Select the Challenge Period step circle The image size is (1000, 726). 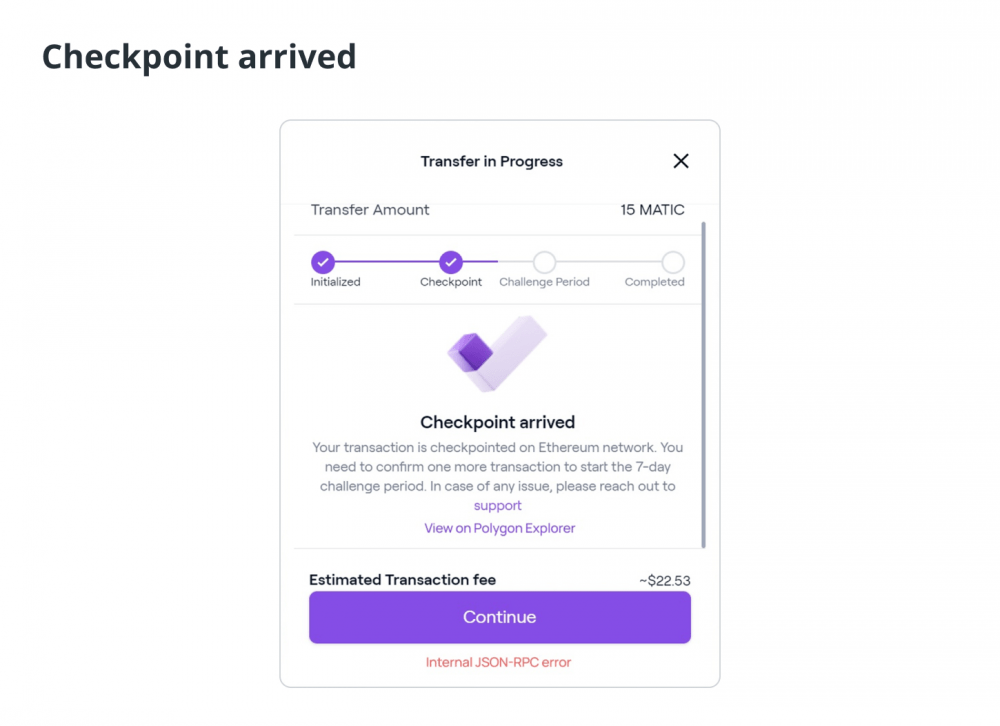544,262
